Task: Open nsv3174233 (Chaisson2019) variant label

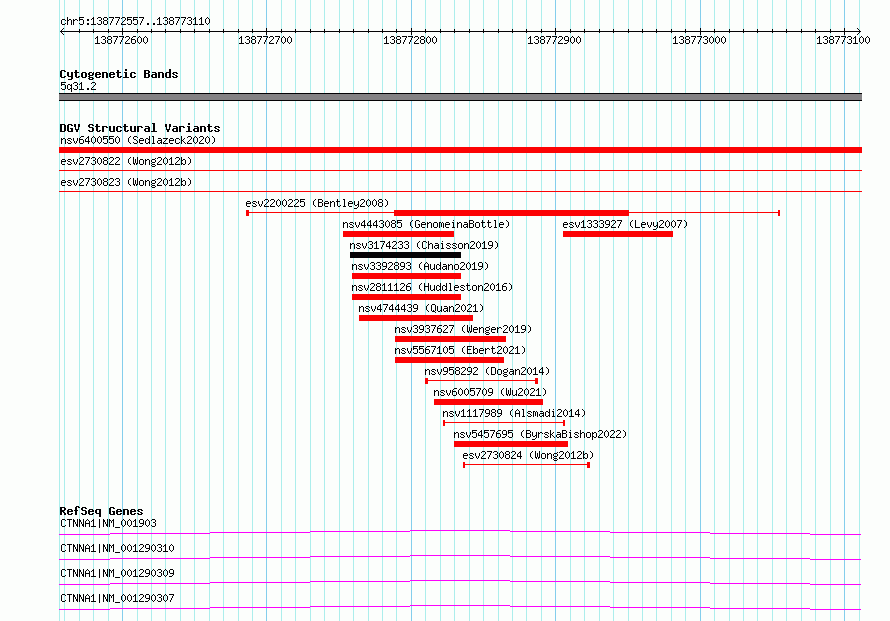Action: click(x=424, y=245)
